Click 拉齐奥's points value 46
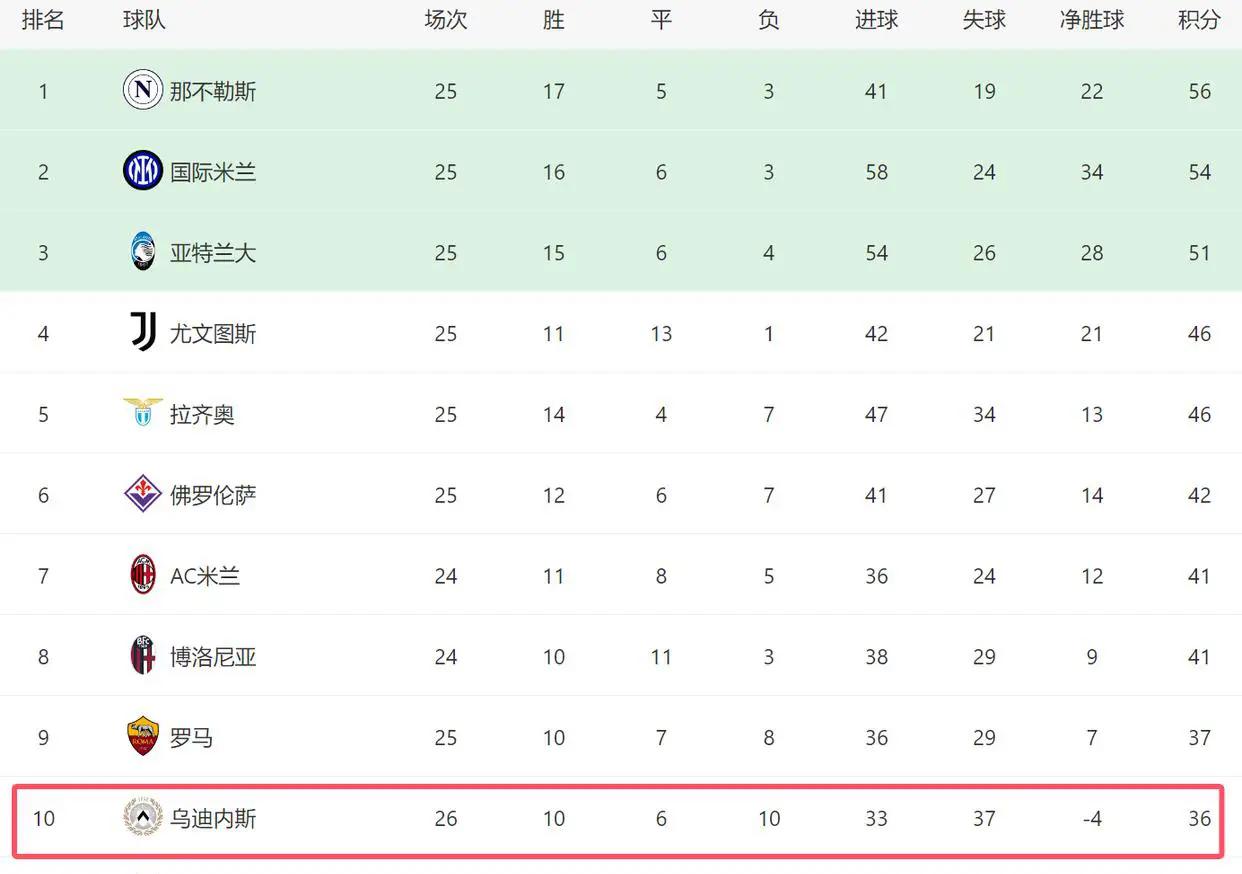This screenshot has height=874, width=1242. (1199, 414)
